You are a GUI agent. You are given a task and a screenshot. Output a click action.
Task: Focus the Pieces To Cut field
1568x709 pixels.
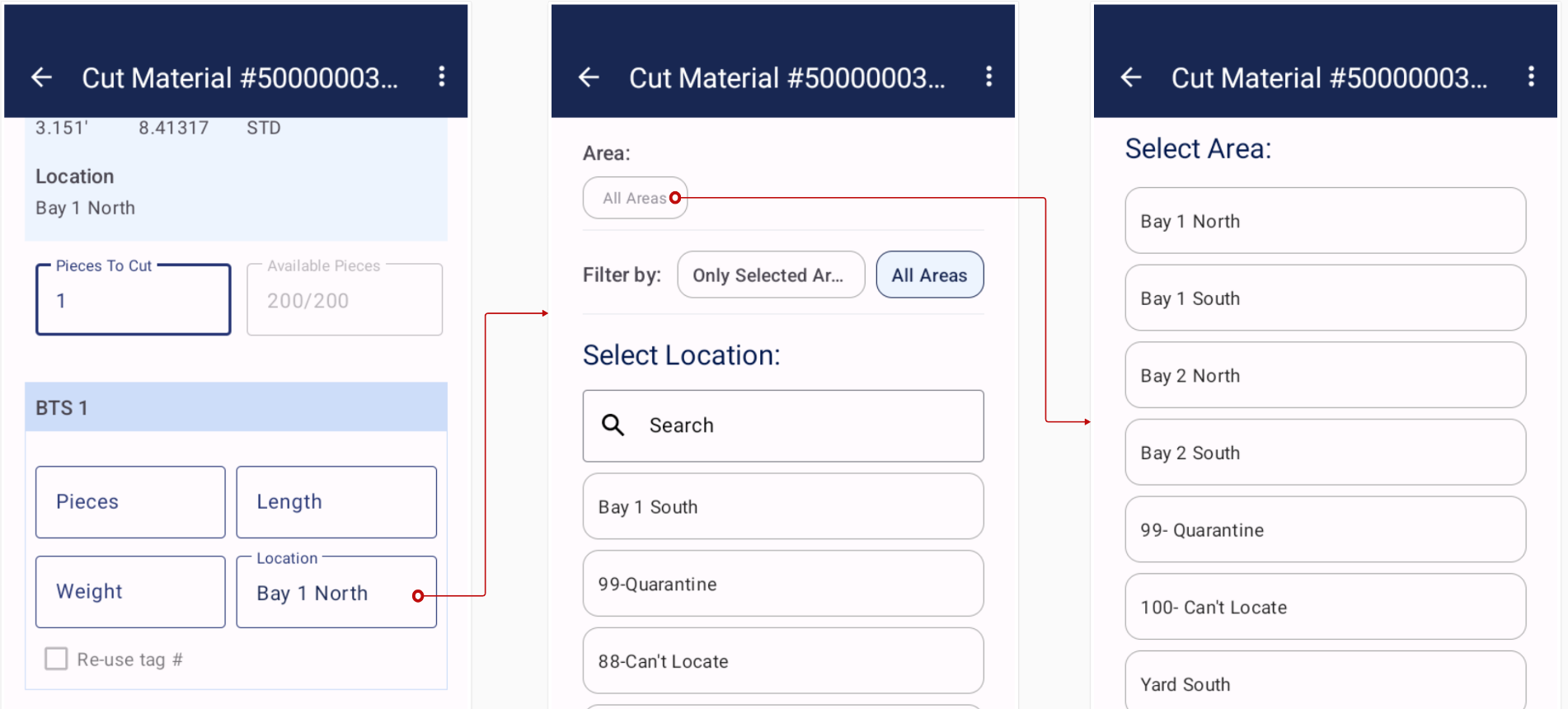click(134, 299)
